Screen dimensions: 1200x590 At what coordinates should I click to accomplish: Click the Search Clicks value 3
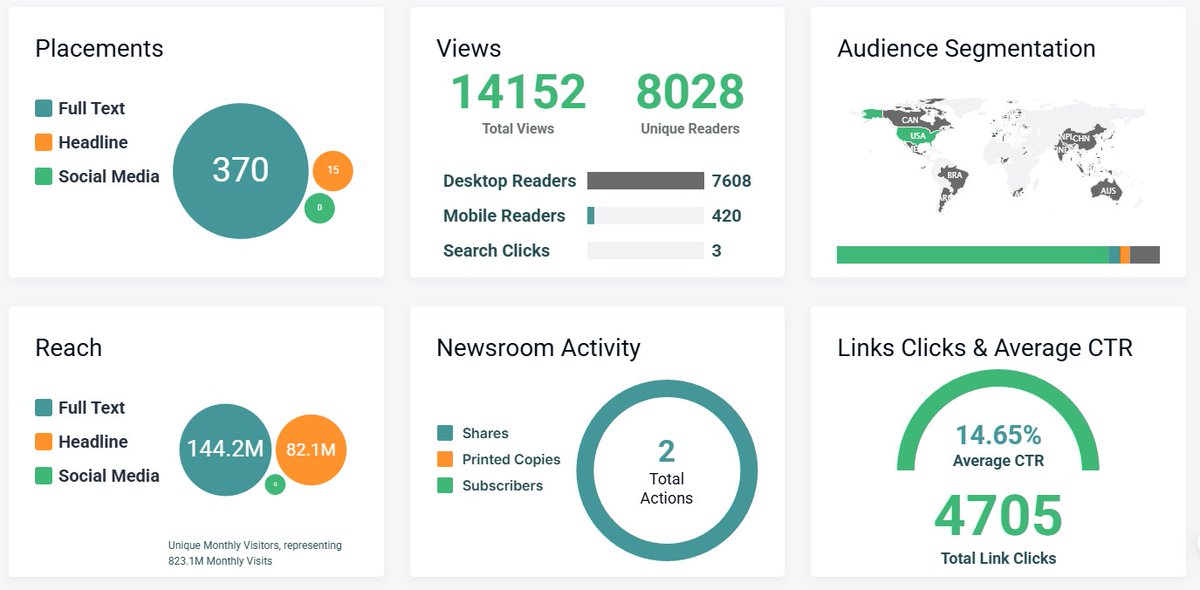tap(717, 251)
